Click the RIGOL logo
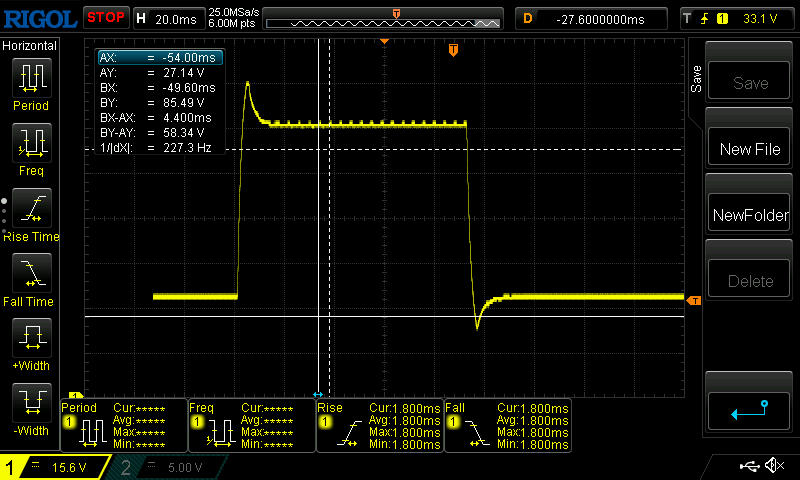800x480 pixels. pyautogui.click(x=40, y=19)
